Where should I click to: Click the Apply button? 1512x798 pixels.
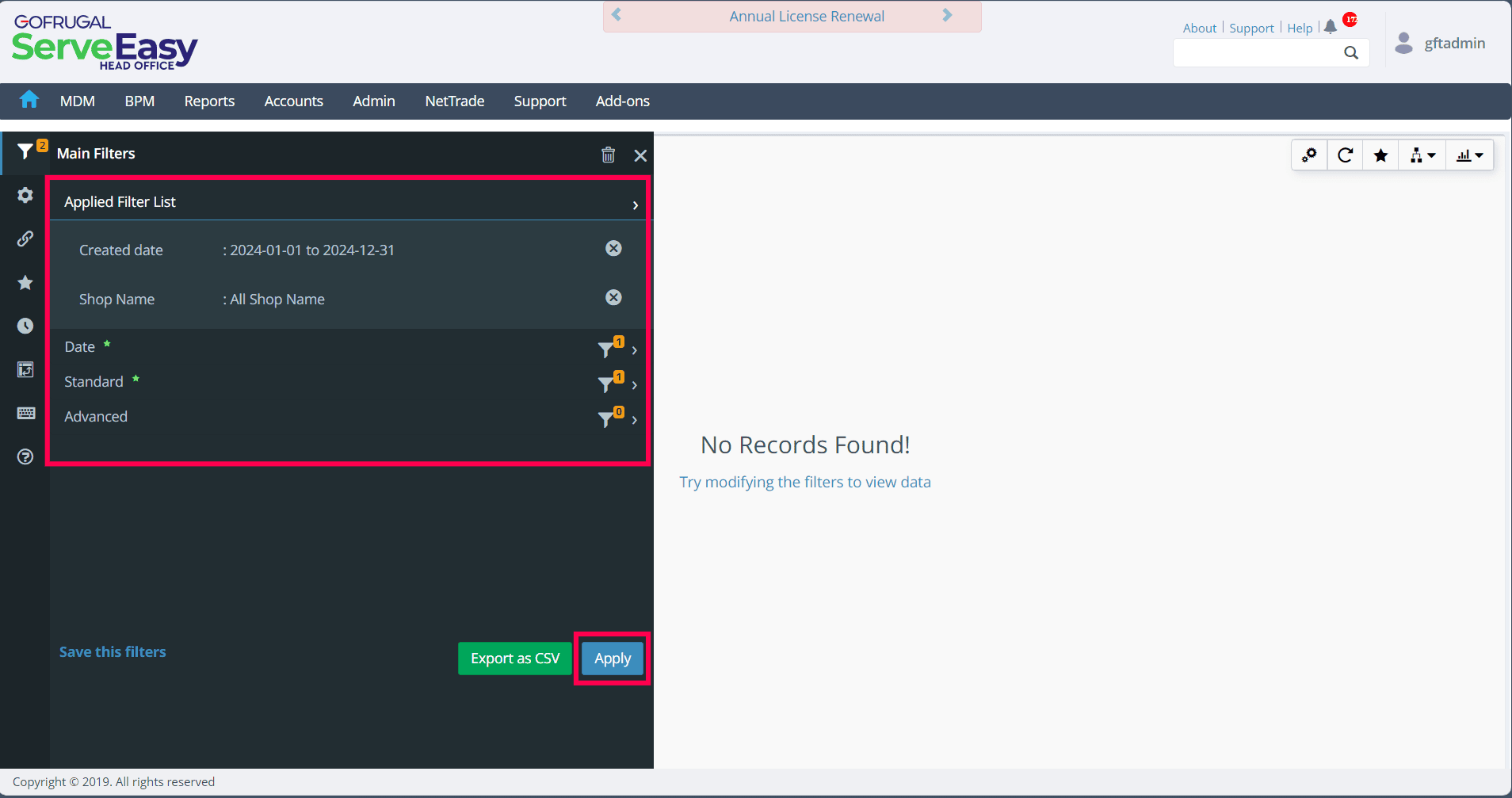tap(613, 659)
